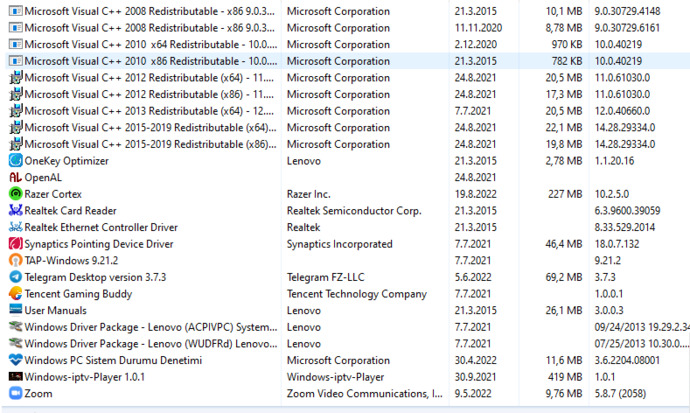Screen dimensions: 690x413
Task: Click icon of Visual C++ 2015-2019 Redistributable (x64)
Action: (15, 128)
